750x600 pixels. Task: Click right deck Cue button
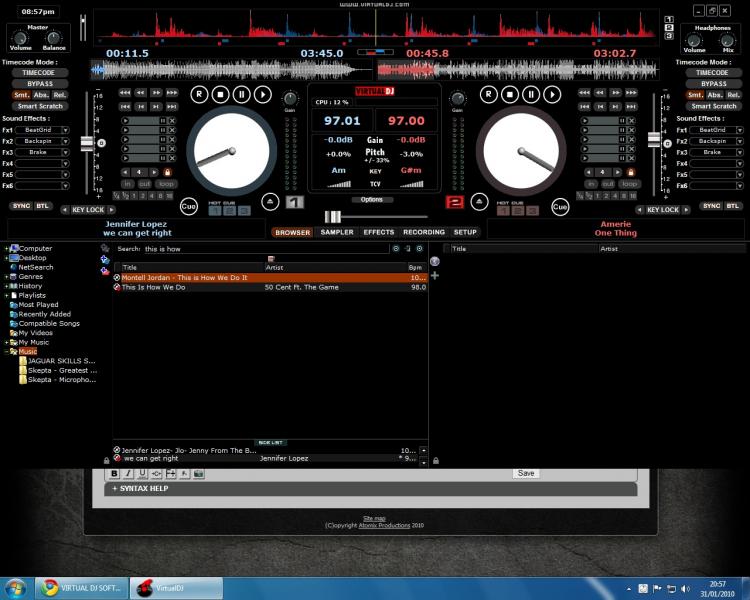pyautogui.click(x=560, y=207)
